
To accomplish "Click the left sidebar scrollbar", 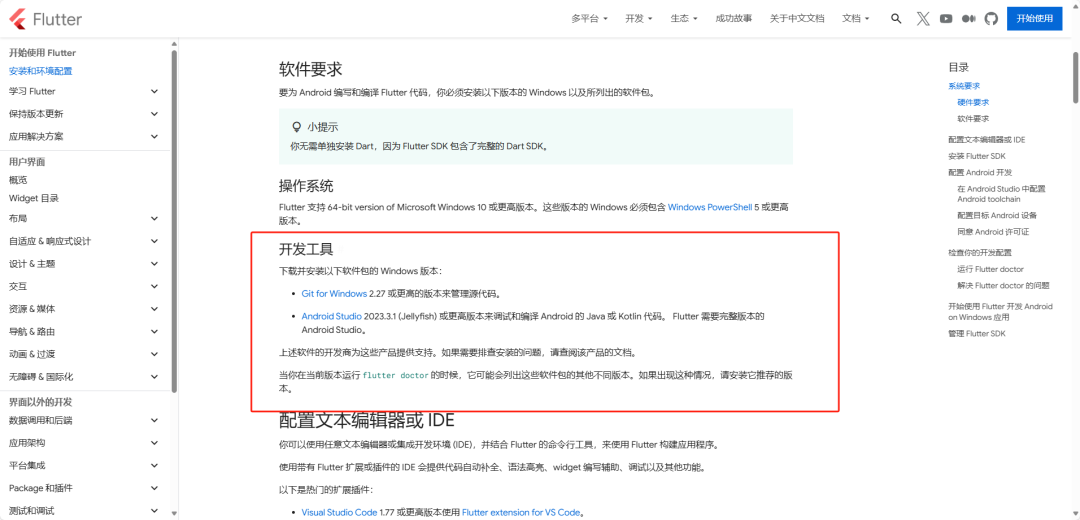I will pyautogui.click(x=174, y=220).
